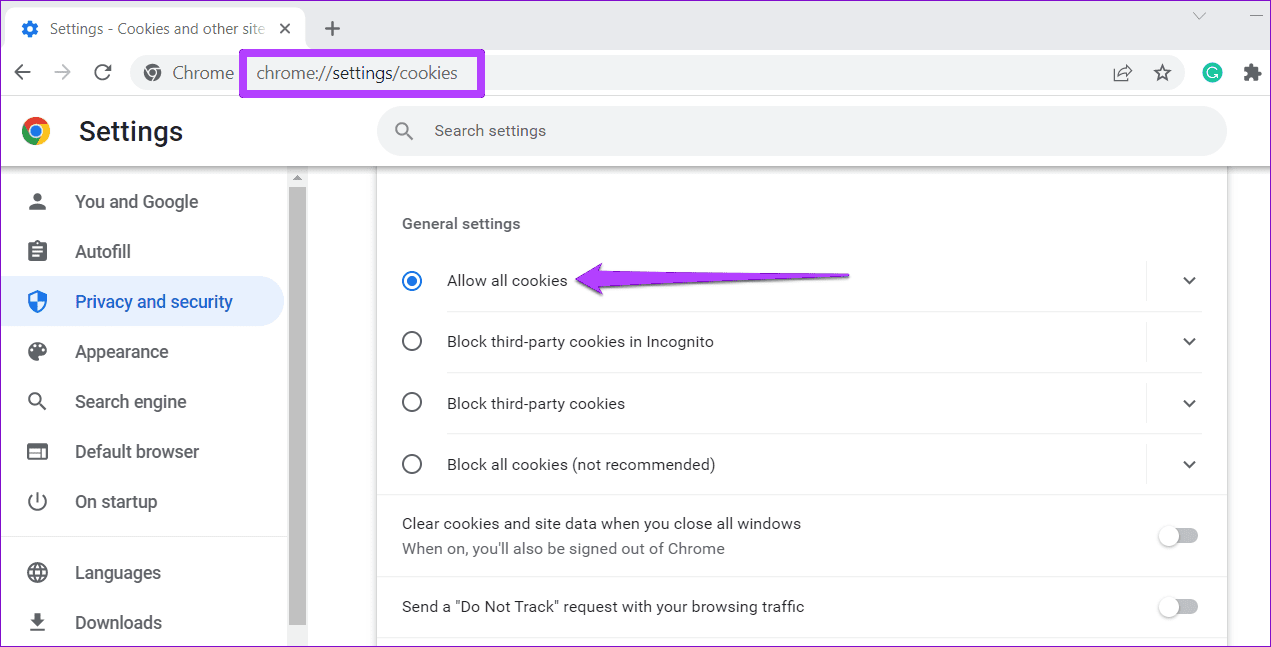Expand Block all cookies details
Screen dimensions: 1271x647
[x=1189, y=464]
